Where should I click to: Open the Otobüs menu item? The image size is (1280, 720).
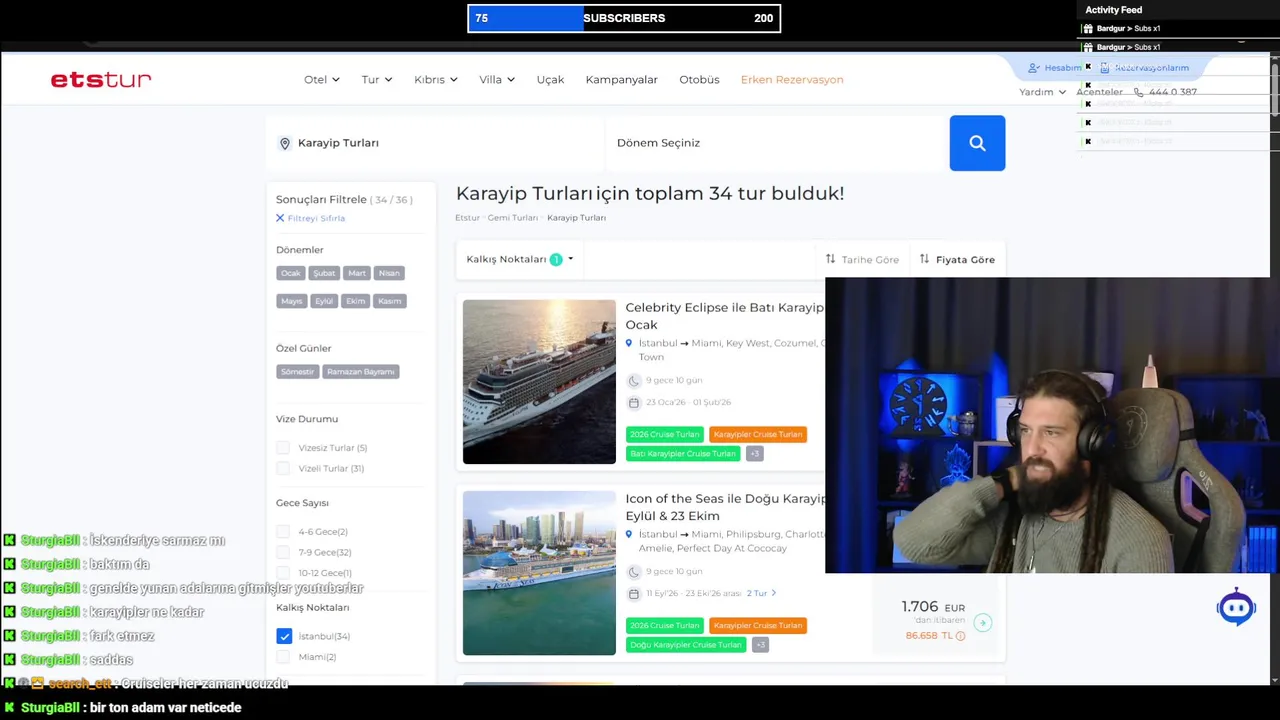[699, 80]
